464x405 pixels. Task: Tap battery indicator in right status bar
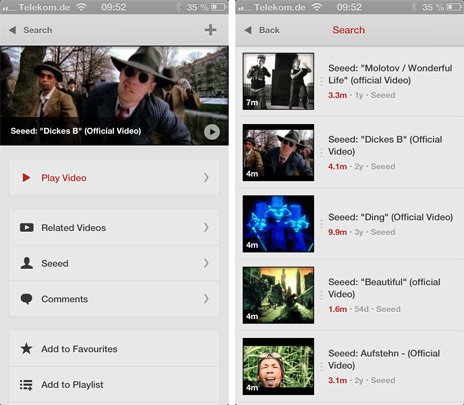[x=454, y=7]
